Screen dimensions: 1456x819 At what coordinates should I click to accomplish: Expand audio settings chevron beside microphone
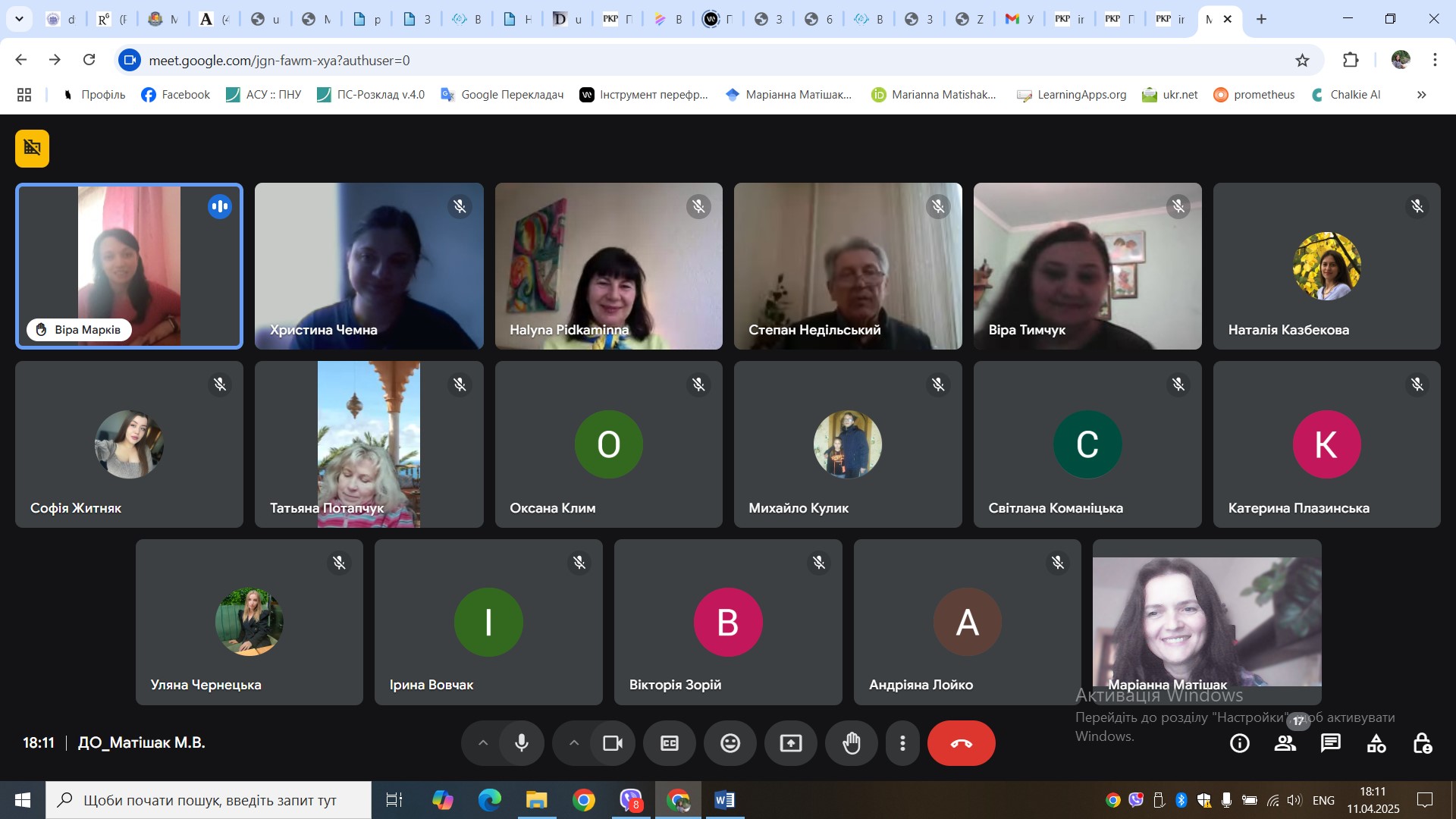pyautogui.click(x=483, y=743)
